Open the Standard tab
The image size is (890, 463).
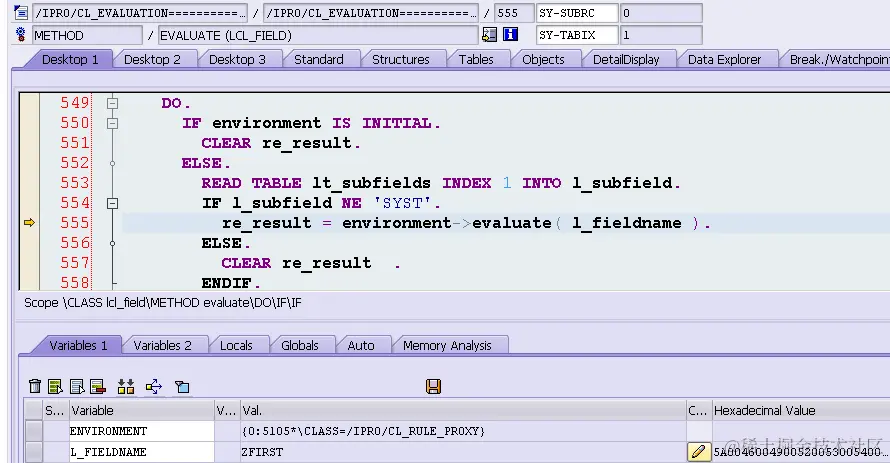318,60
